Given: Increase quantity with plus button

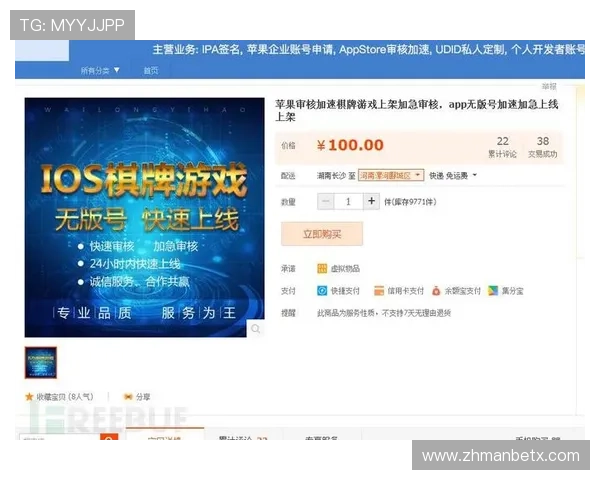Looking at the screenshot, I should pos(371,201).
